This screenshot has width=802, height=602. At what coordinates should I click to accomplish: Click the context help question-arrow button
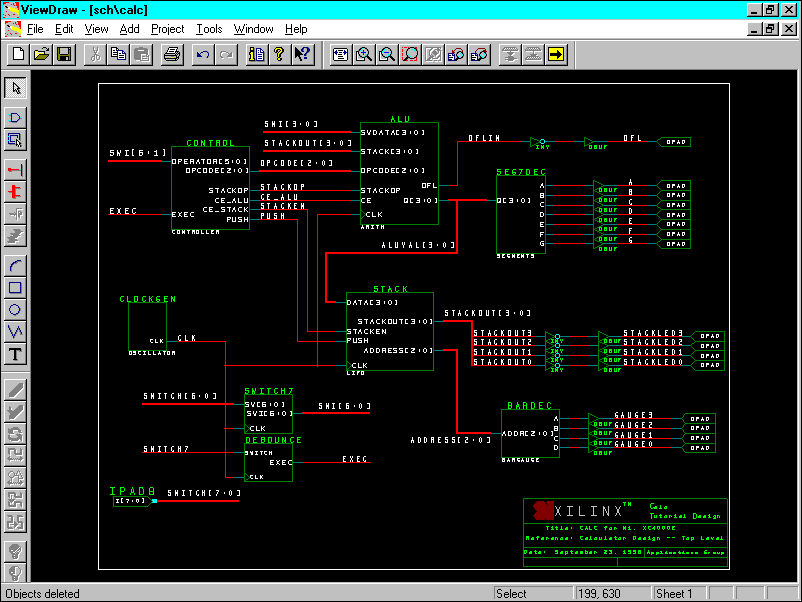tap(302, 54)
